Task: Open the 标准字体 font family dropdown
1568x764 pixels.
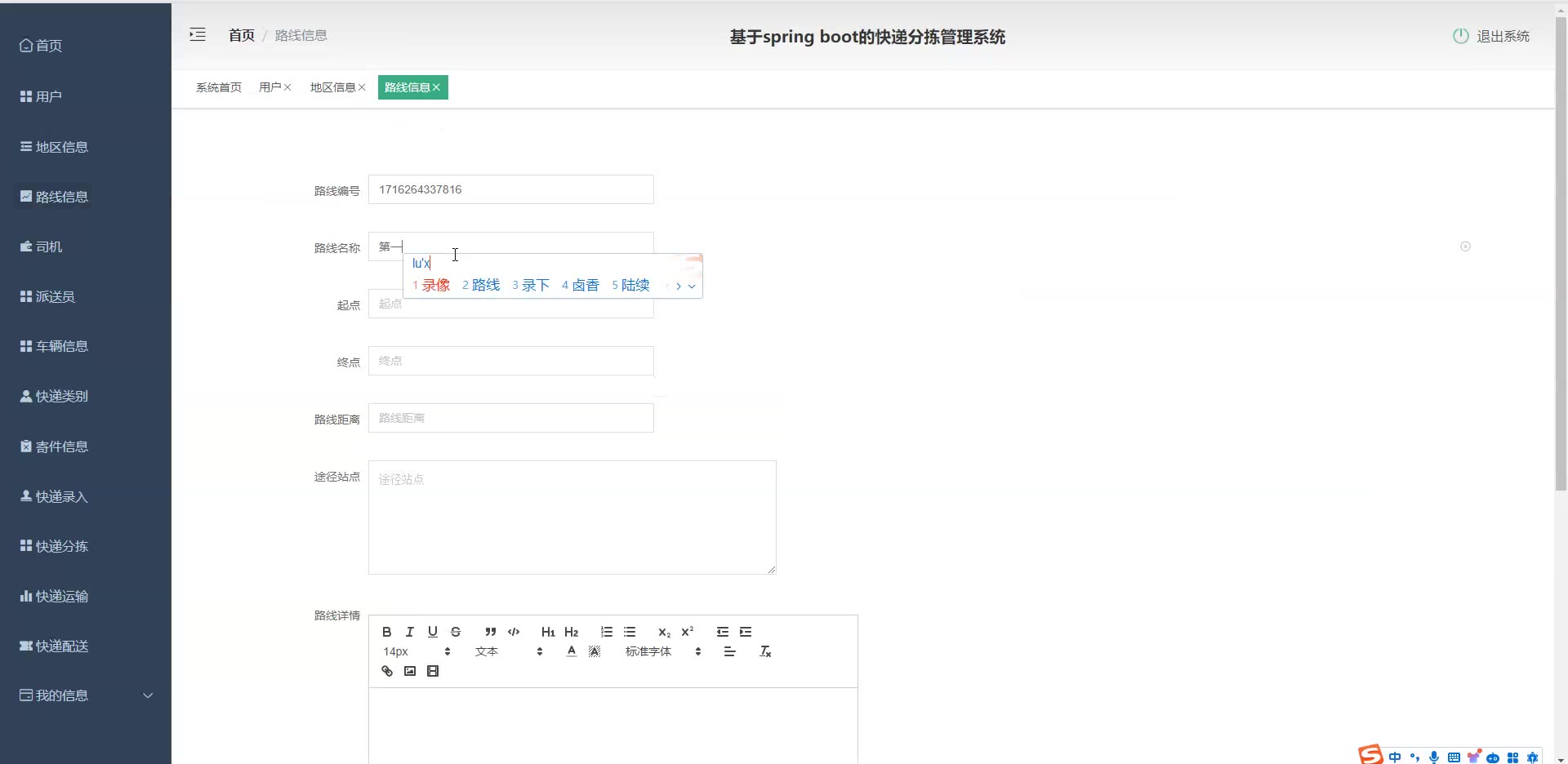Action: click(662, 651)
